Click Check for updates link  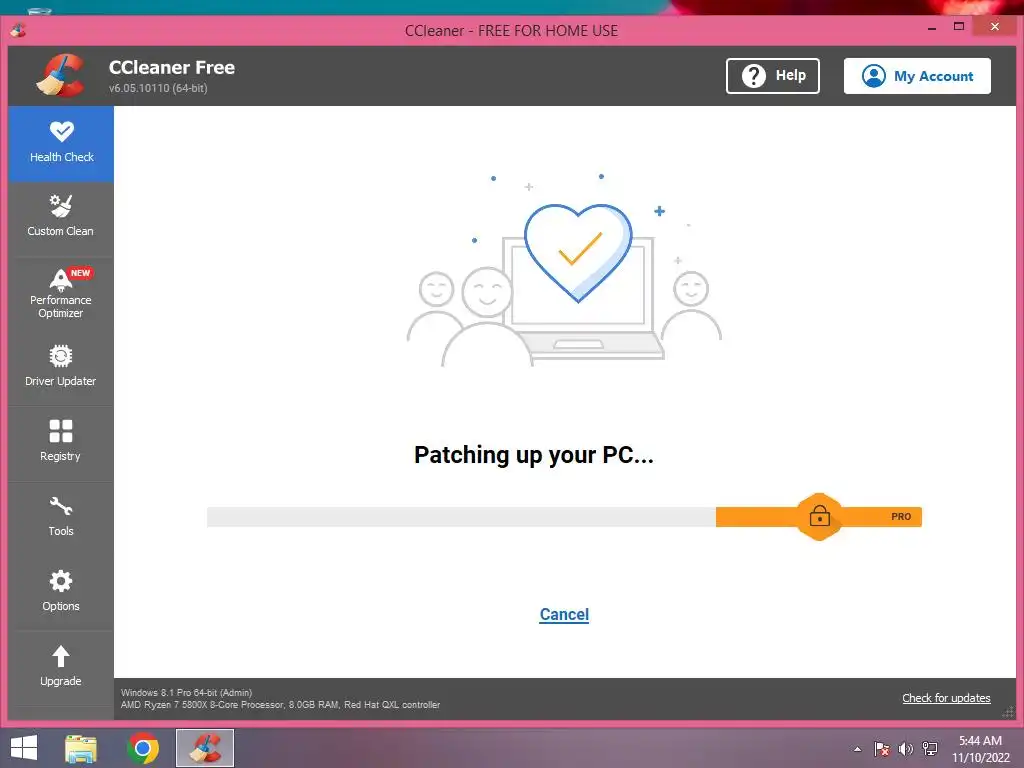pos(946,698)
